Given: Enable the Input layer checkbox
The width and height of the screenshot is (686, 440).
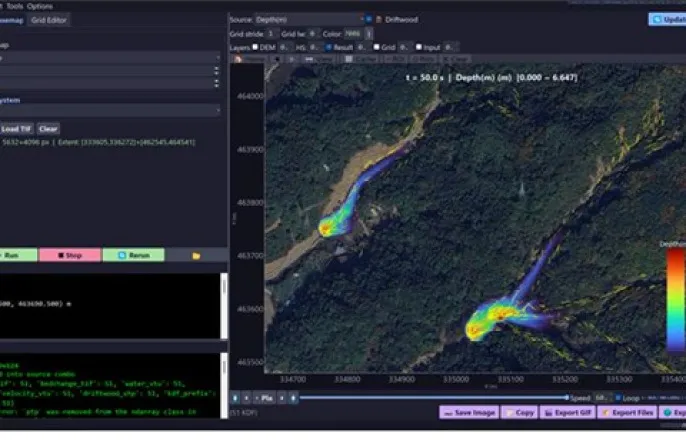Looking at the screenshot, I should tap(419, 47).
